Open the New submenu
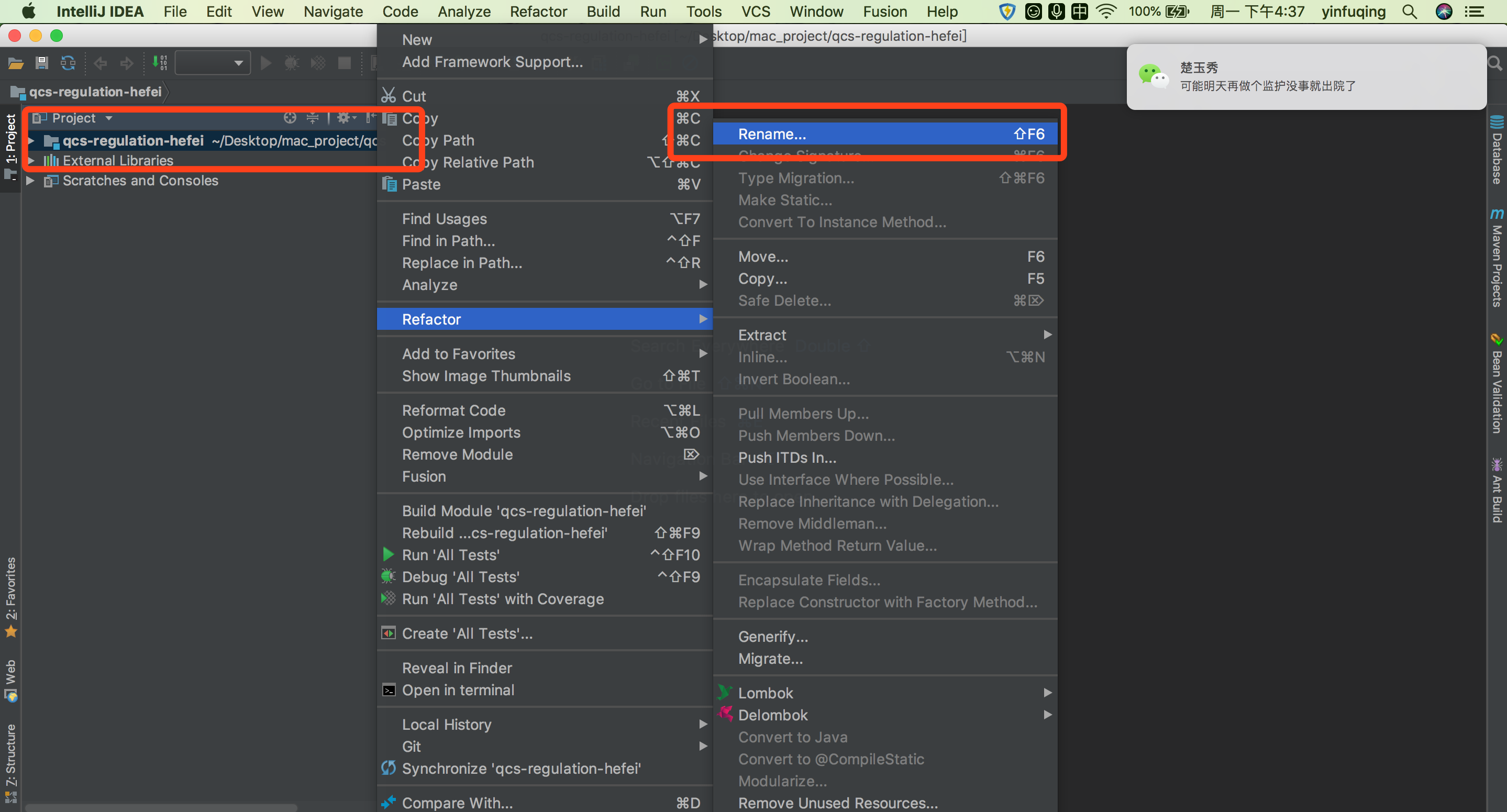This screenshot has height=812, width=1507. click(x=545, y=40)
